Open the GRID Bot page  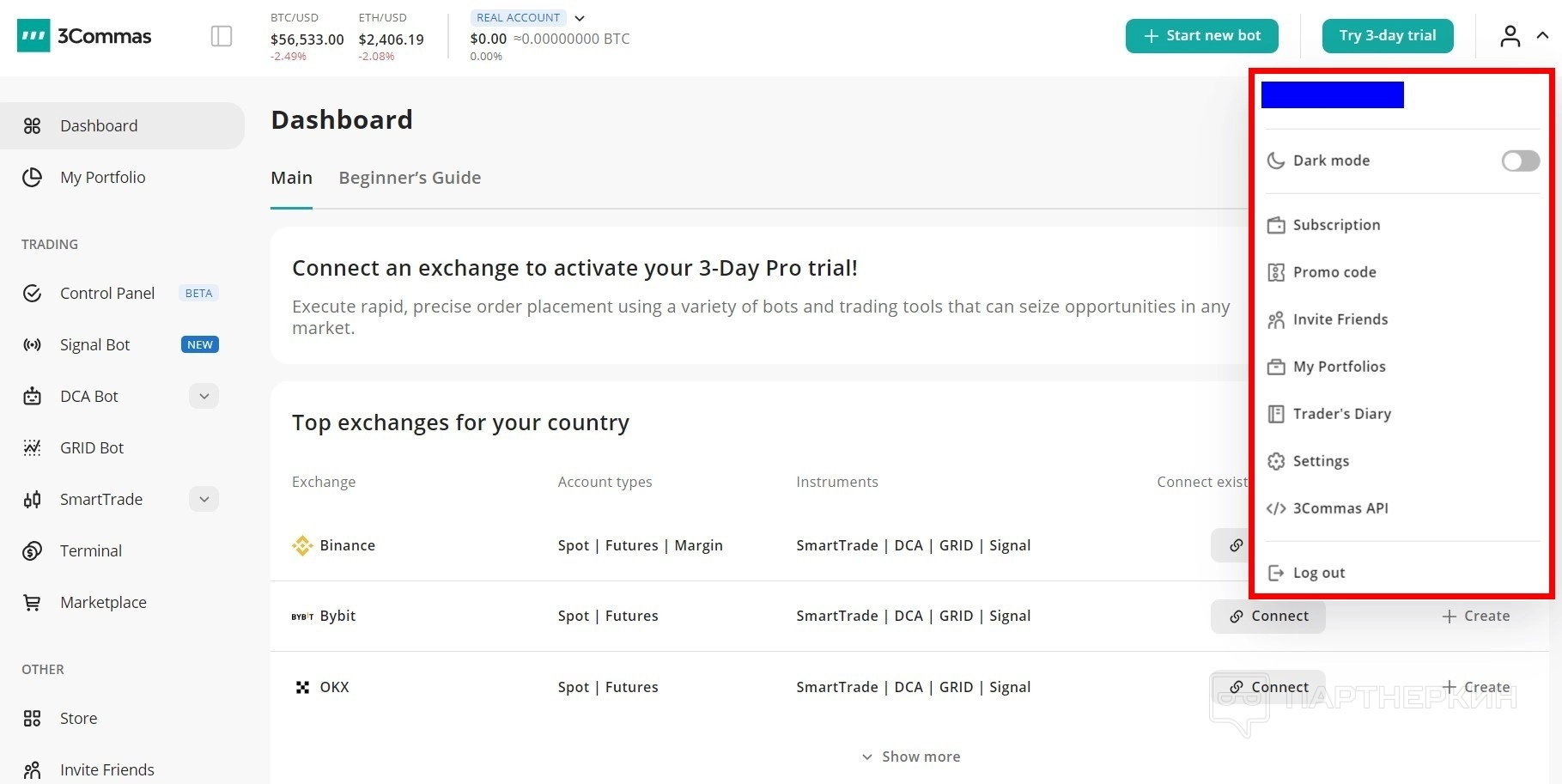click(x=91, y=448)
